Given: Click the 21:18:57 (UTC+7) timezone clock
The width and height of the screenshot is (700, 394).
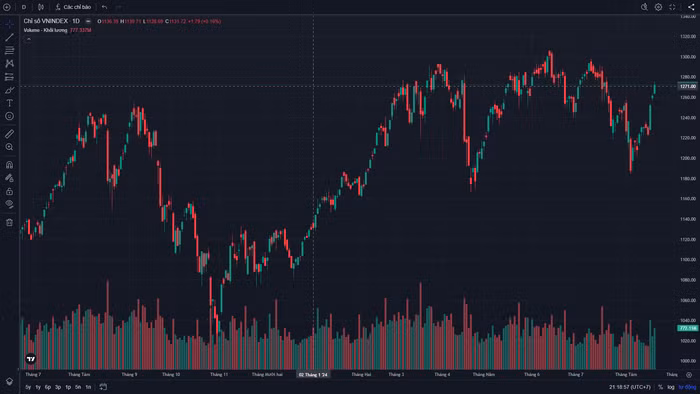Looking at the screenshot, I should click(630, 387).
